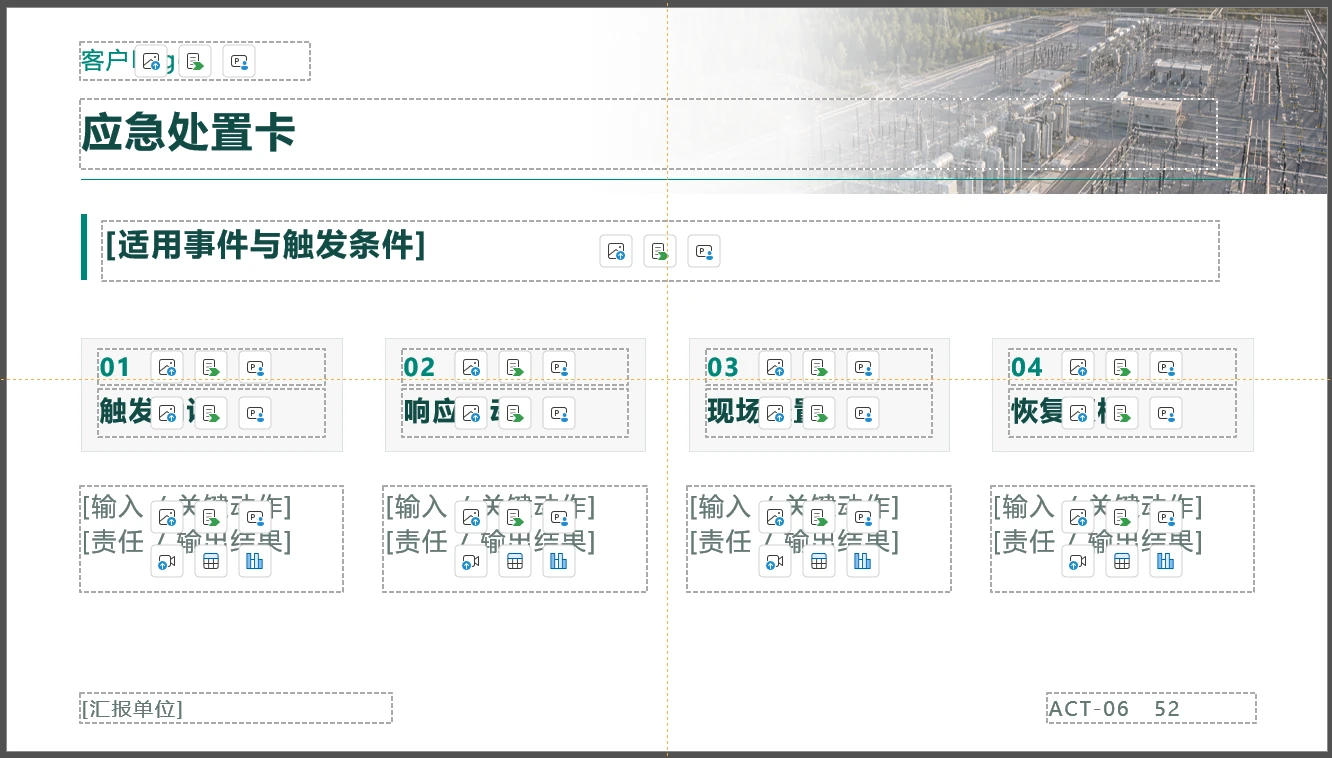Image resolution: width=1332 pixels, height=758 pixels.
Task: Click the picture icon on the 恢复 title
Action: point(1078,413)
